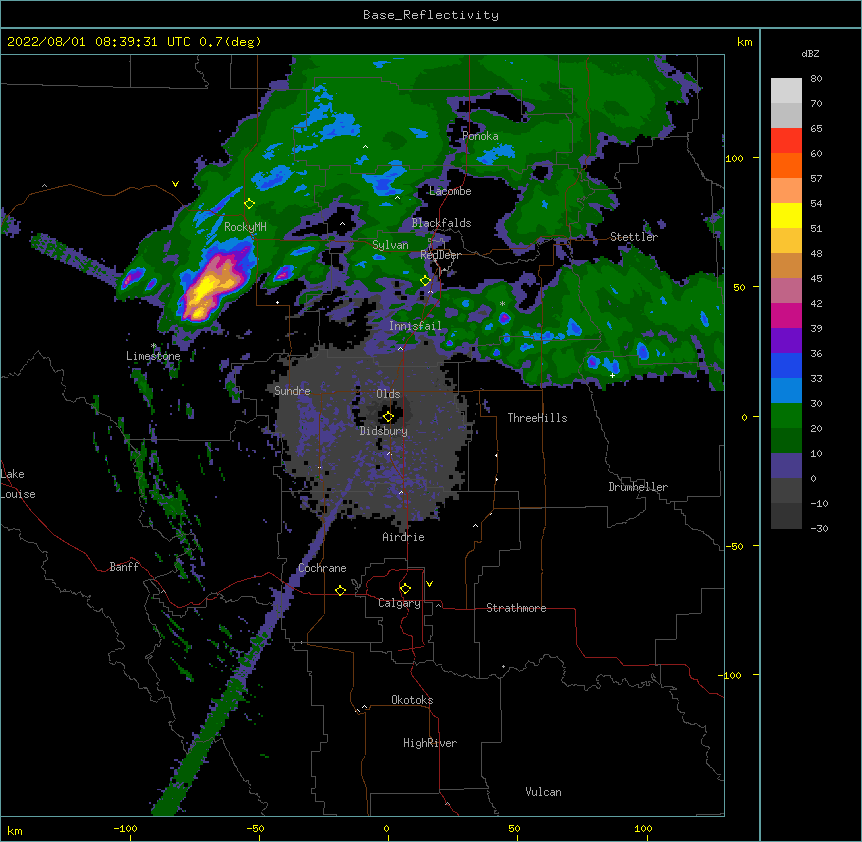
Task: Click the white asterisk east of Innisfail
Action: pos(502,304)
